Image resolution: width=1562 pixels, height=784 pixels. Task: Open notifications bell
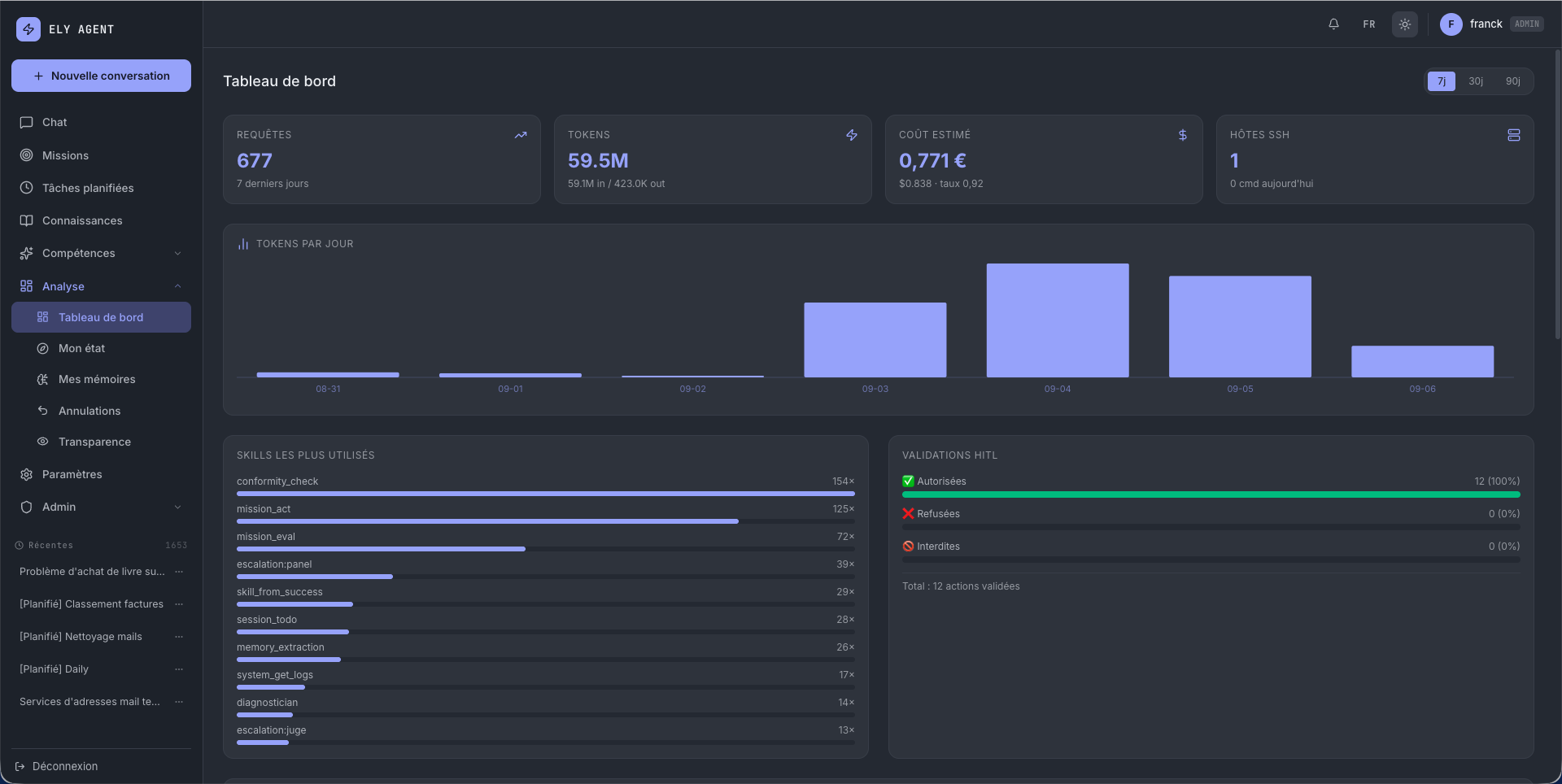point(1333,24)
